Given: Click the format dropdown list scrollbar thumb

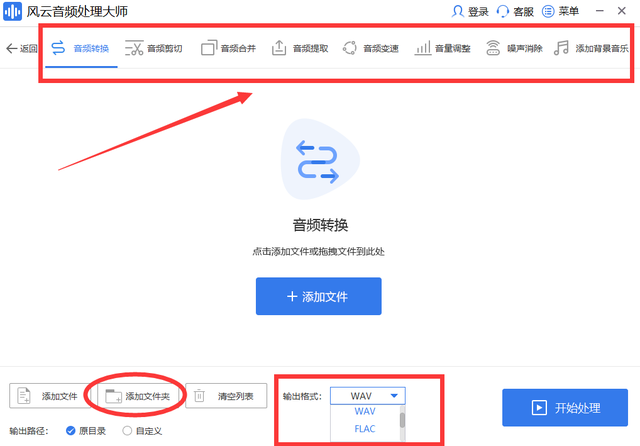Looking at the screenshot, I should (402, 420).
